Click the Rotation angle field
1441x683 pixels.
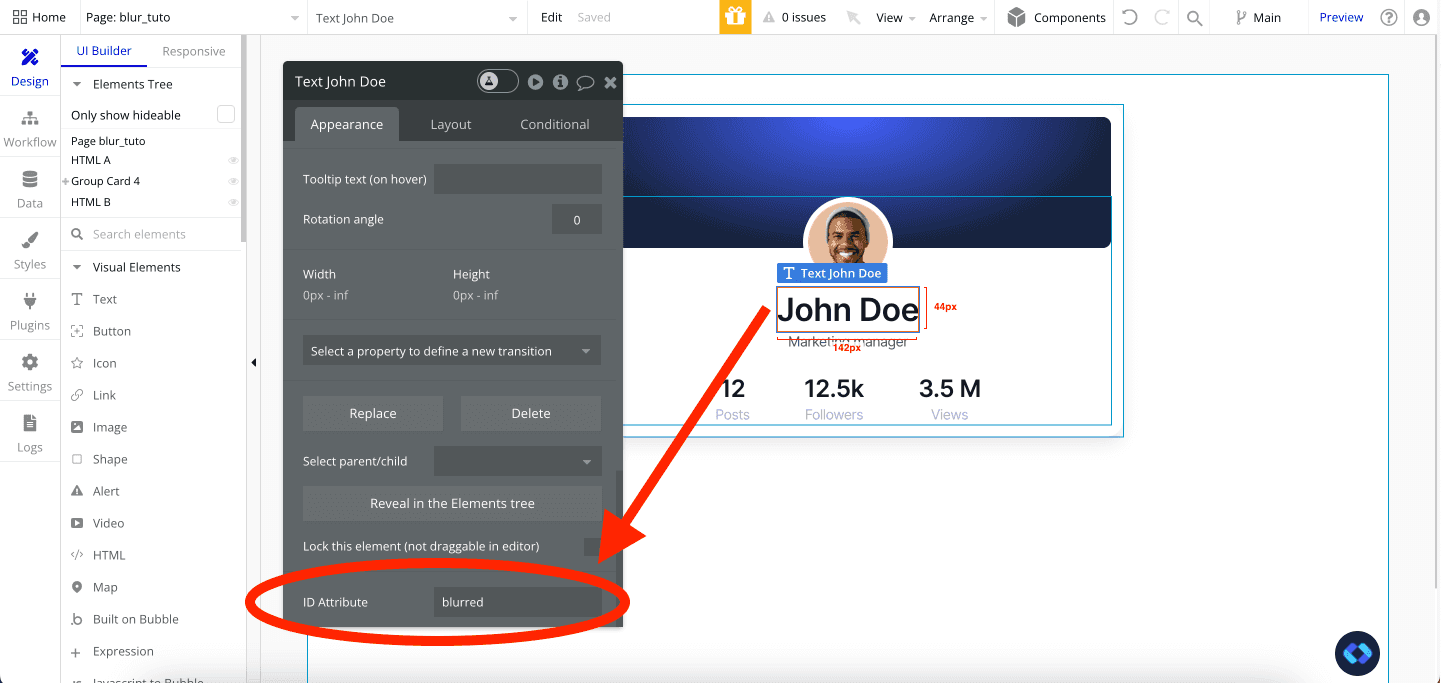pos(577,220)
